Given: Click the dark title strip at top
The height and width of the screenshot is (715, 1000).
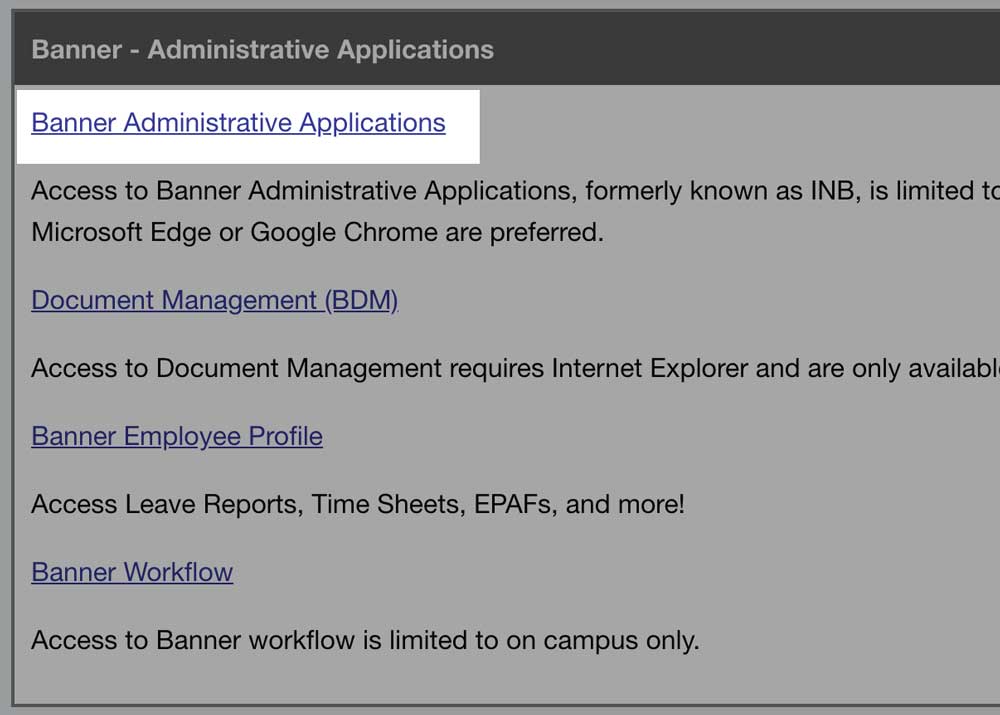Looking at the screenshot, I should (700, 49).
